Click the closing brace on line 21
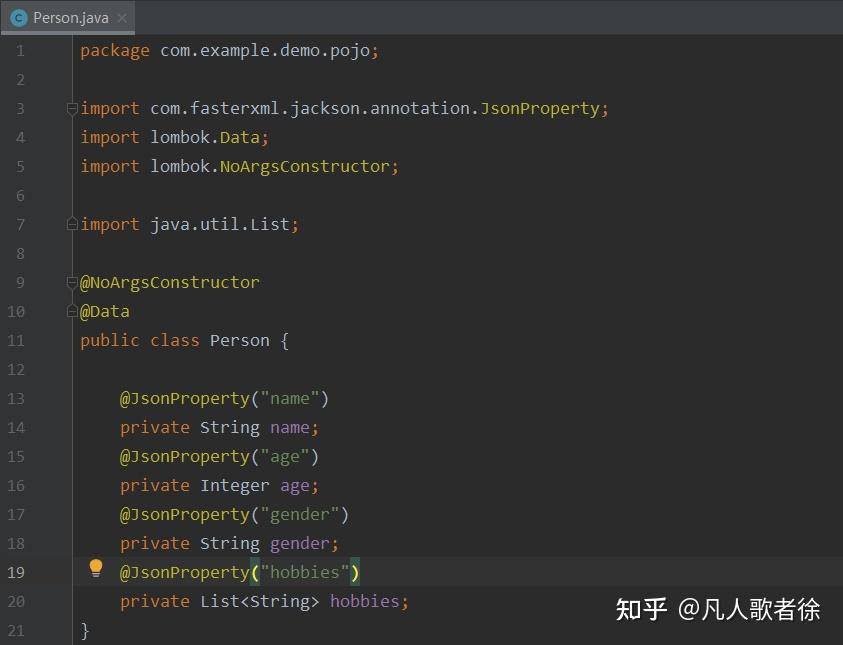843x645 pixels. [x=85, y=630]
